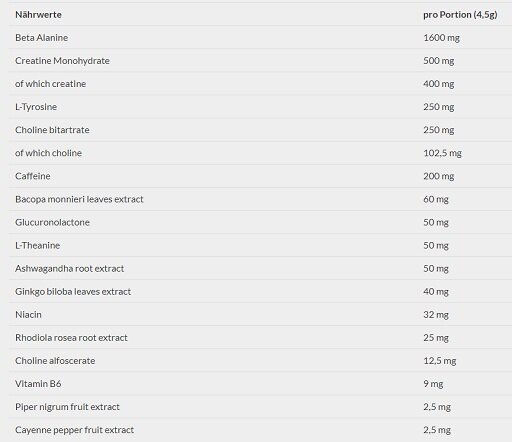Click the Nährwerte column header
The height and width of the screenshot is (442, 512).
[38, 15]
